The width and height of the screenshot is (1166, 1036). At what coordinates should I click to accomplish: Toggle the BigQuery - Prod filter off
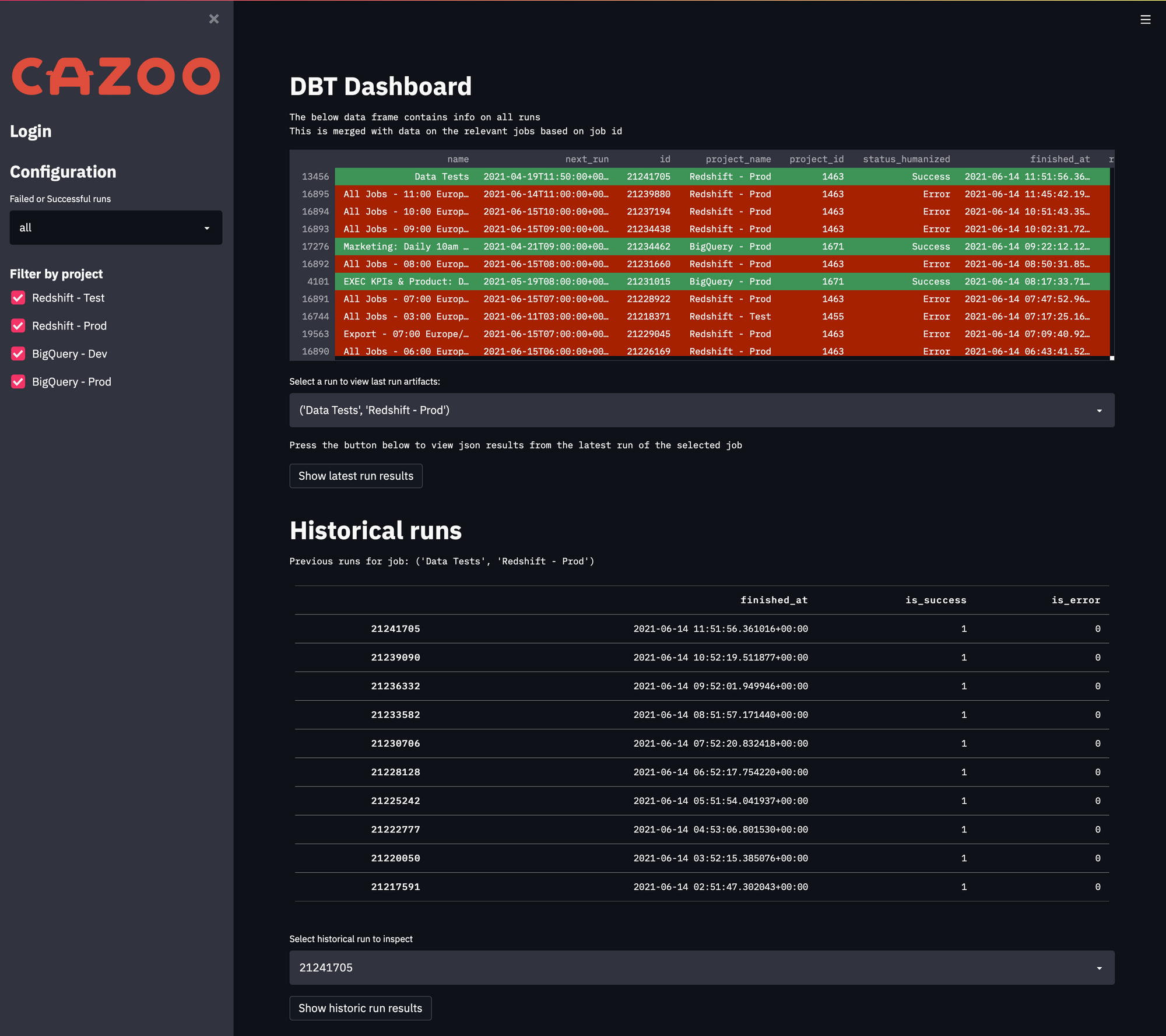coord(18,381)
